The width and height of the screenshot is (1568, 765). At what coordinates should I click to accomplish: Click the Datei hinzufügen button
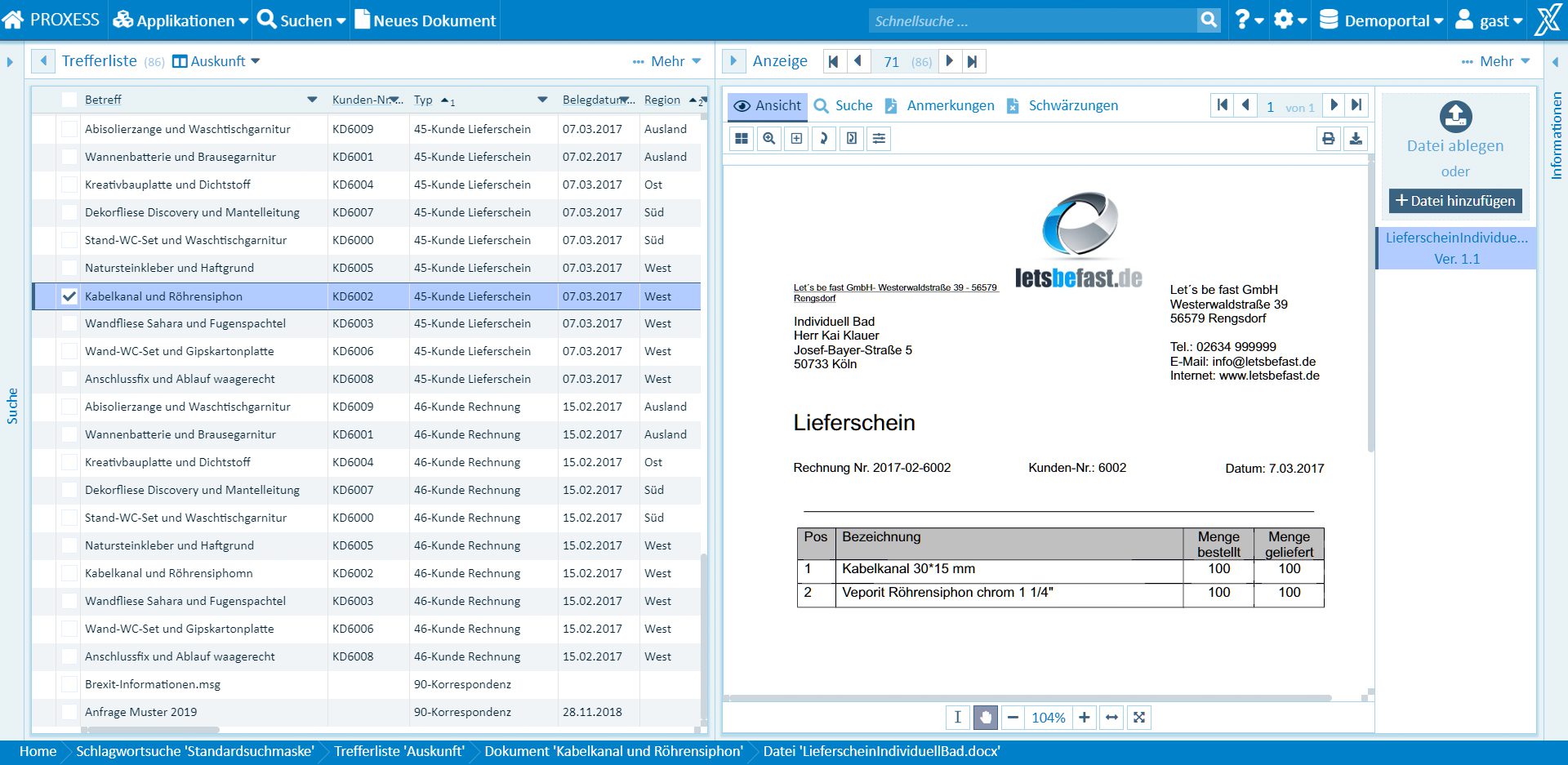click(x=1455, y=201)
